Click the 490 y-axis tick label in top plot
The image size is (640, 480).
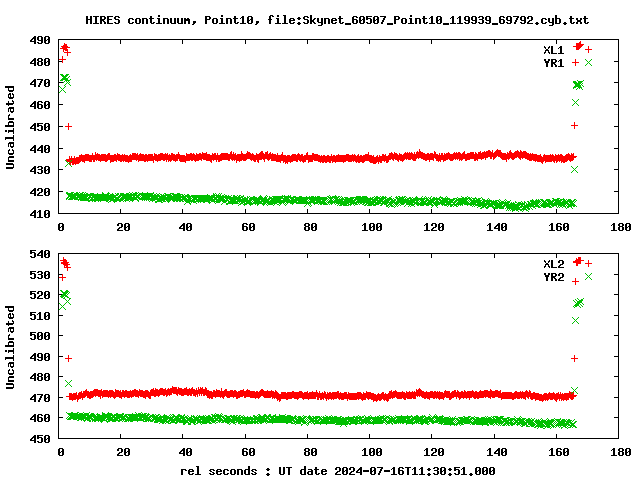[40, 40]
